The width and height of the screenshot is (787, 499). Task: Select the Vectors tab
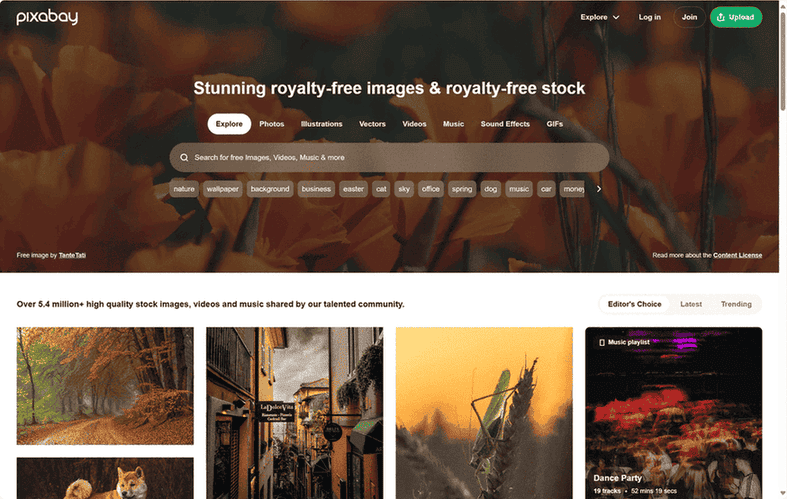tap(372, 124)
